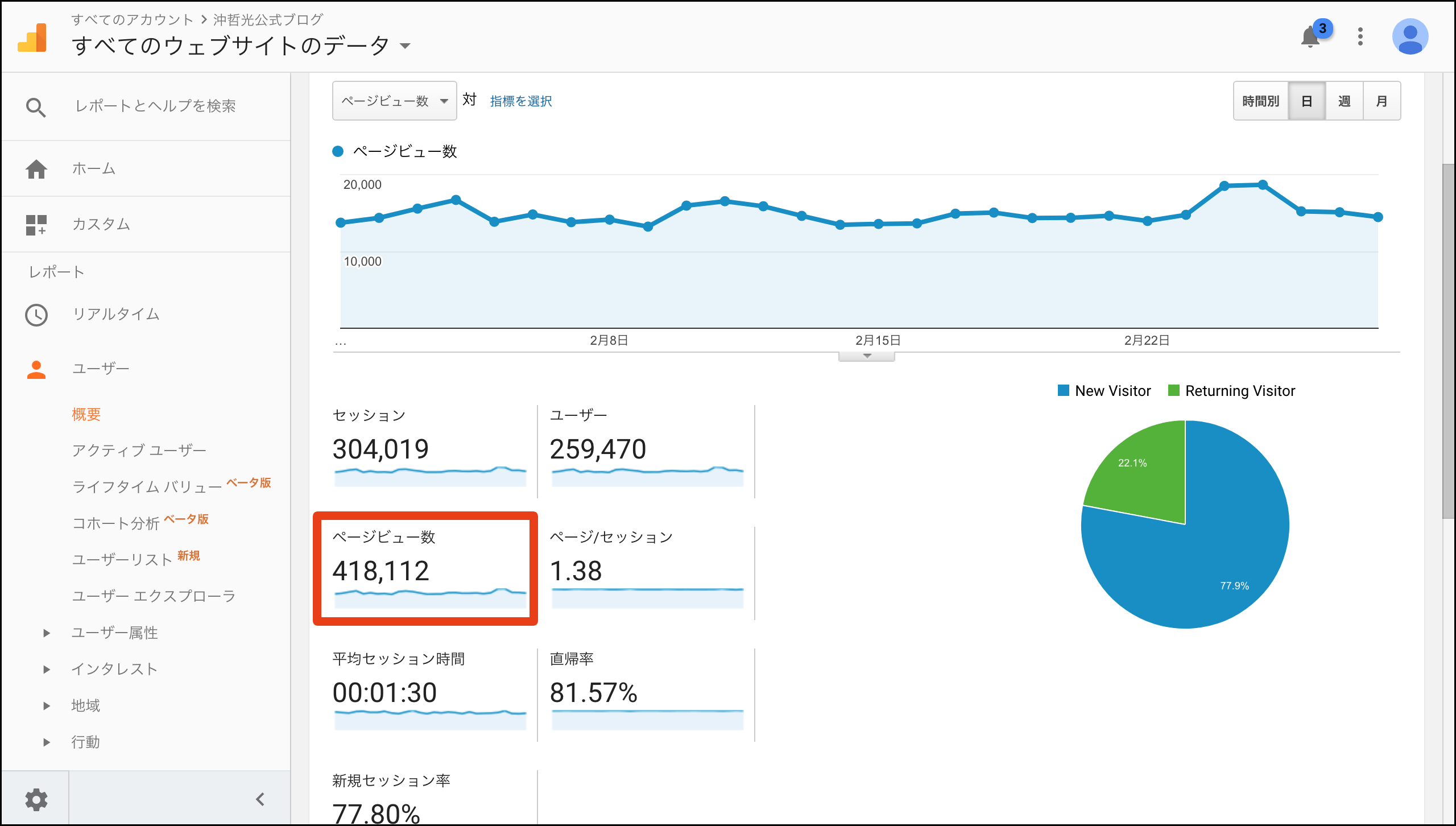The image size is (1456, 826).
Task: Click the Google Analytics logo icon
Action: point(32,38)
